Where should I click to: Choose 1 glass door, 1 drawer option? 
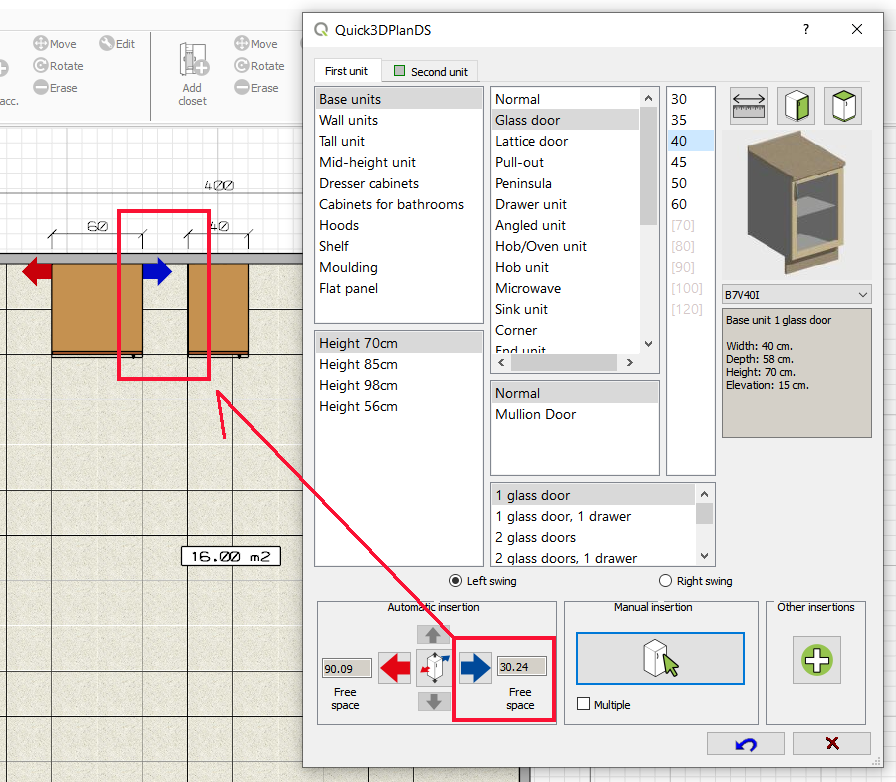pos(593,516)
